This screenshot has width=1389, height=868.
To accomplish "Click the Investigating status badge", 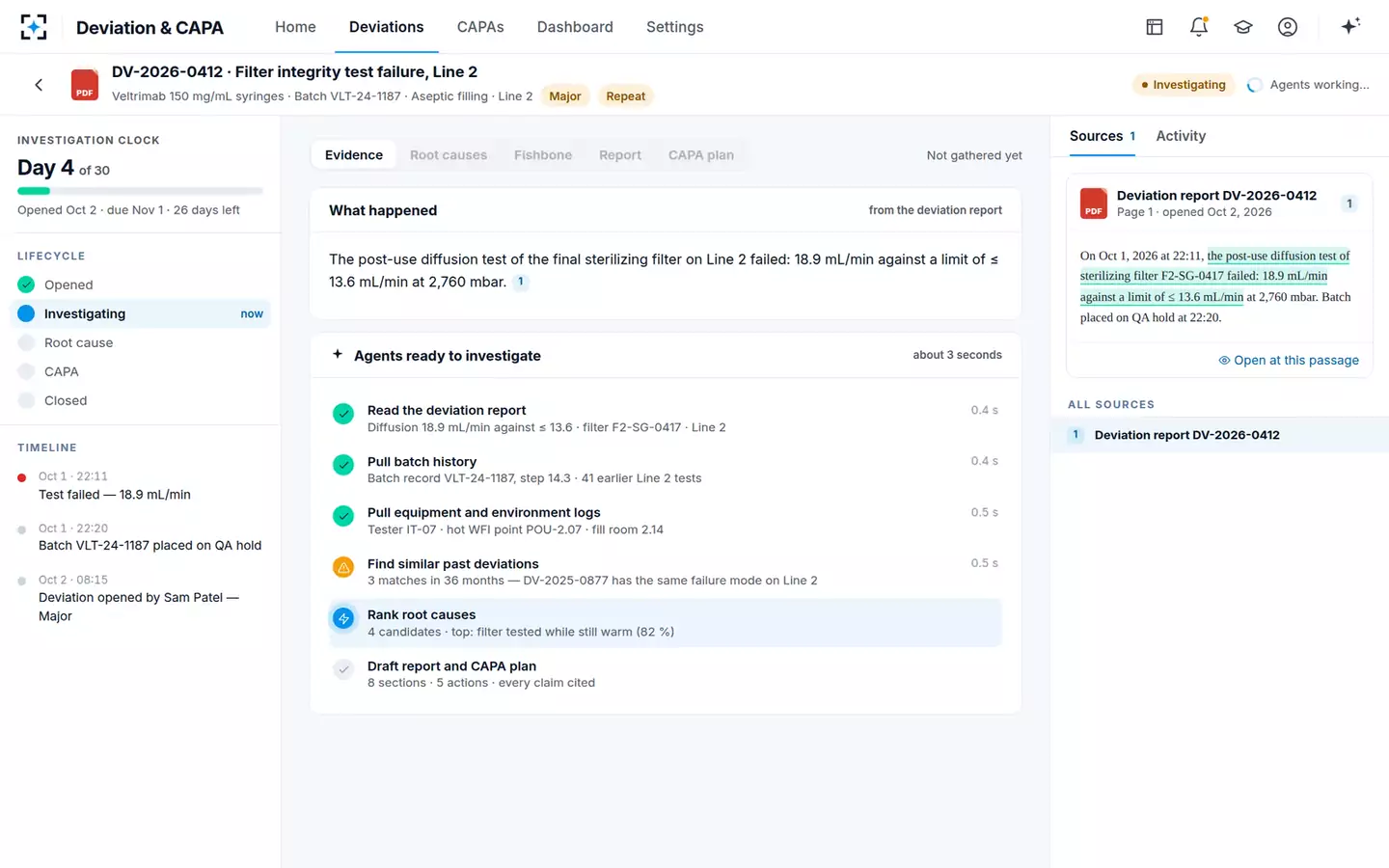I will [x=1184, y=85].
